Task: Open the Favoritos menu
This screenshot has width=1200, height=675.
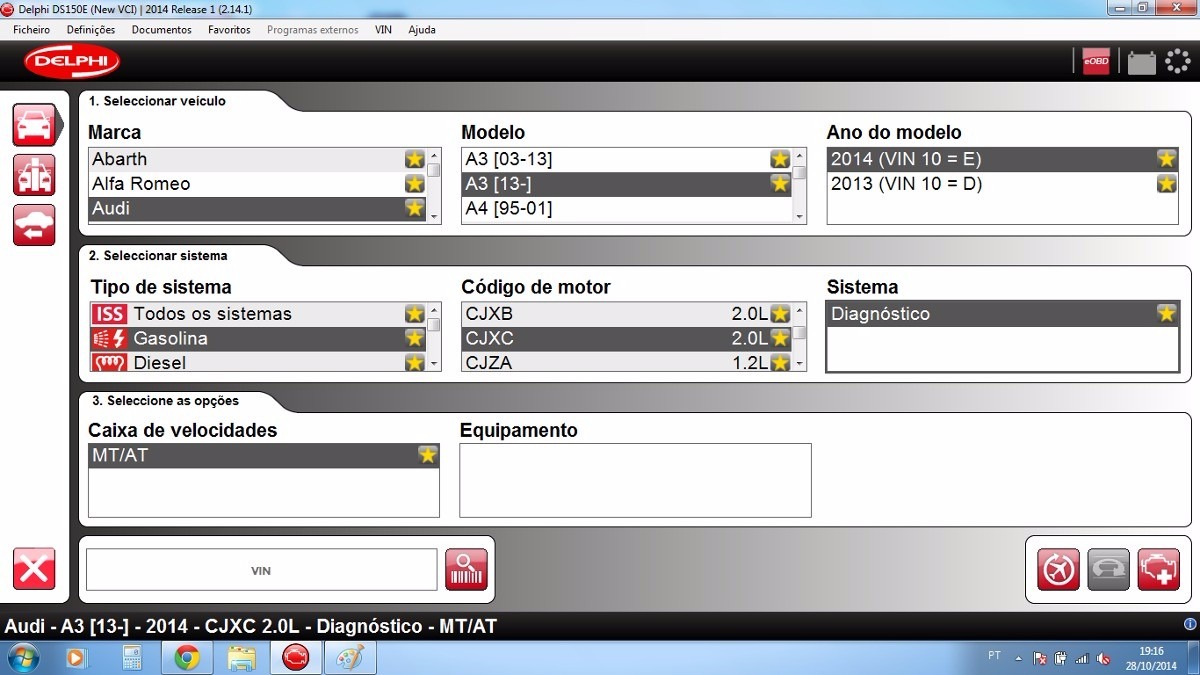Action: [x=229, y=30]
